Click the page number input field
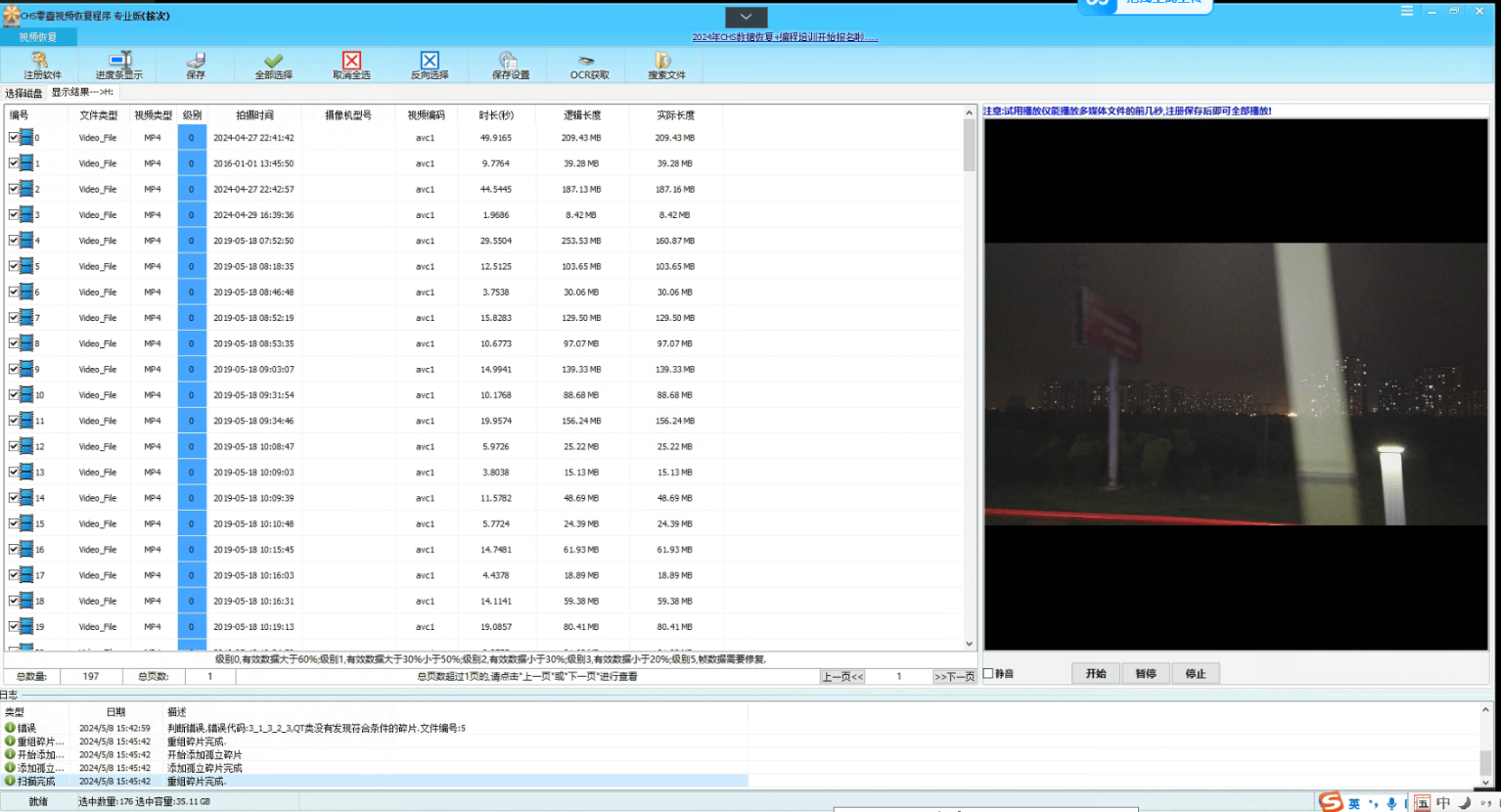1501x812 pixels. 898,677
